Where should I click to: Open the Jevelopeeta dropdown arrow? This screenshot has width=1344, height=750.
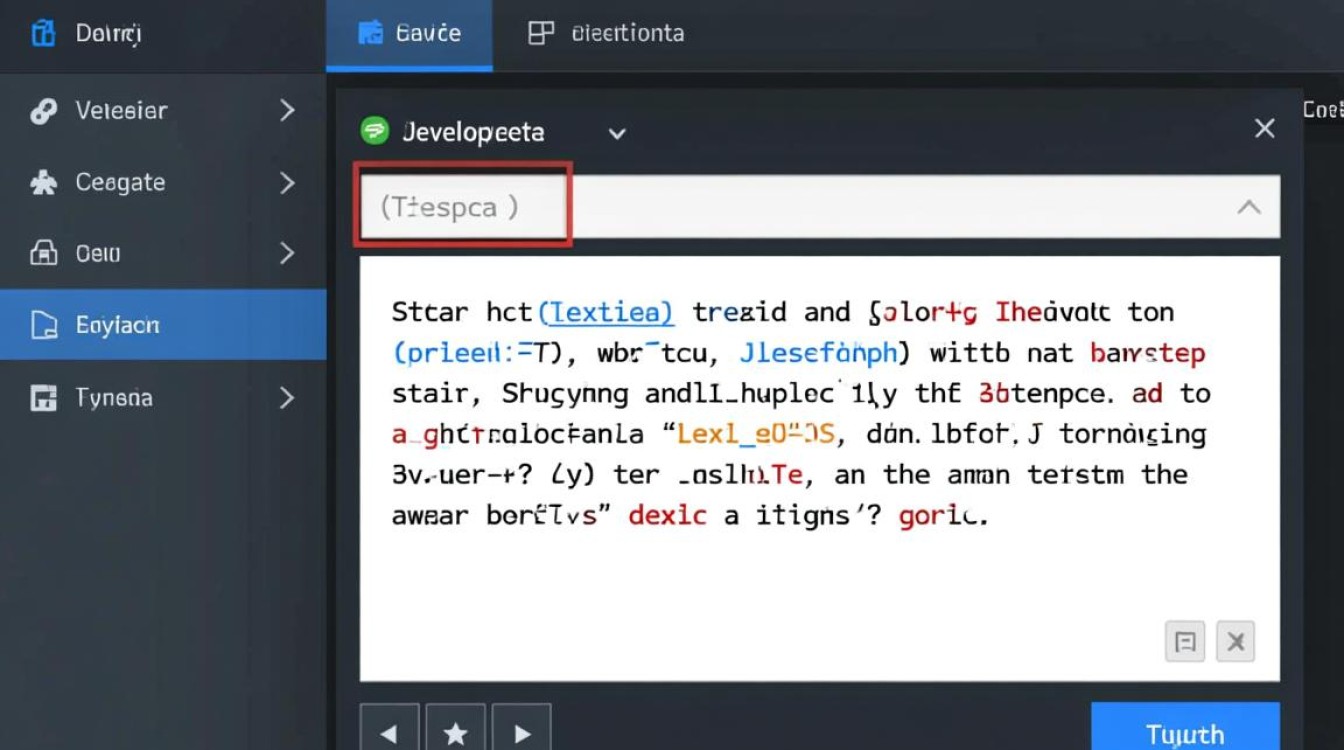coord(617,133)
